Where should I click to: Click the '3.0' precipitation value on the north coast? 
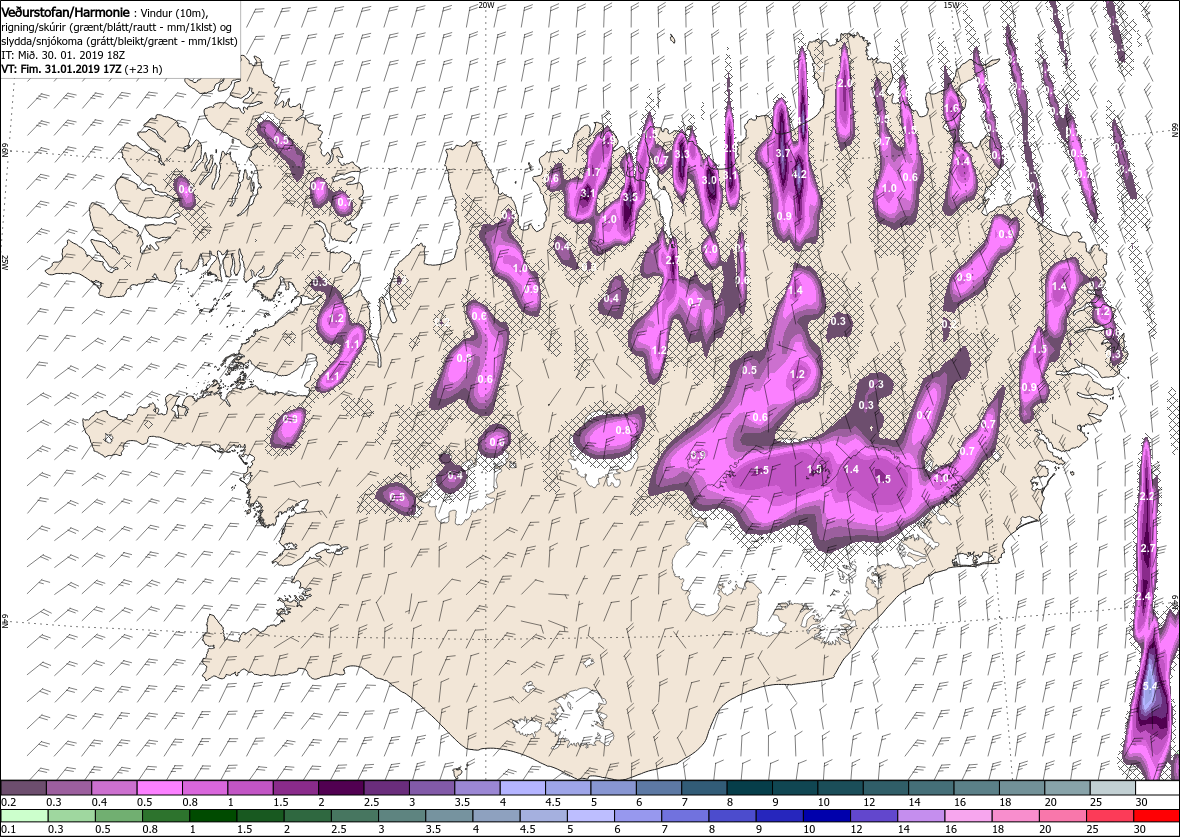pos(709,180)
